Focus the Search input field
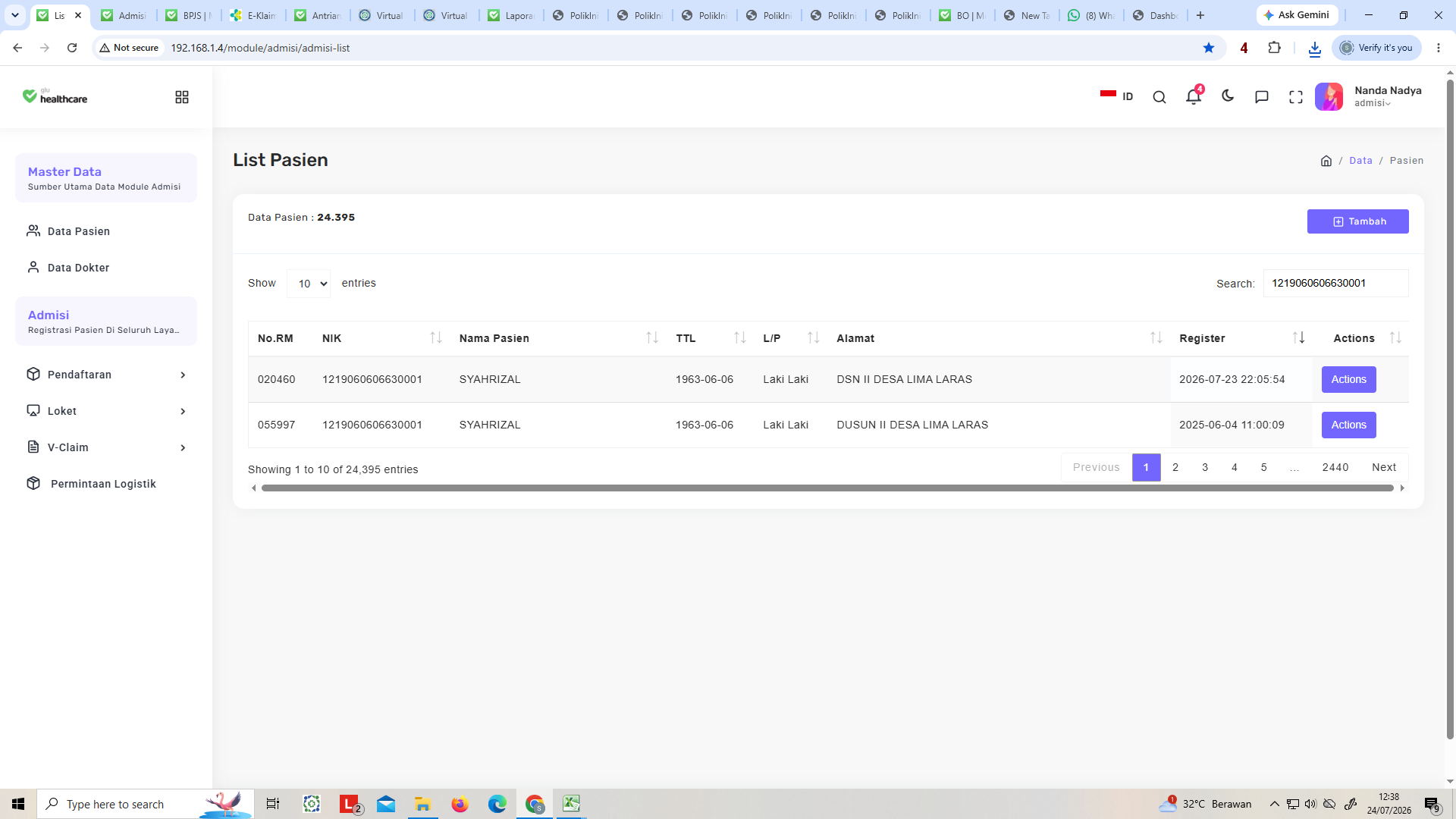1456x819 pixels. point(1335,283)
